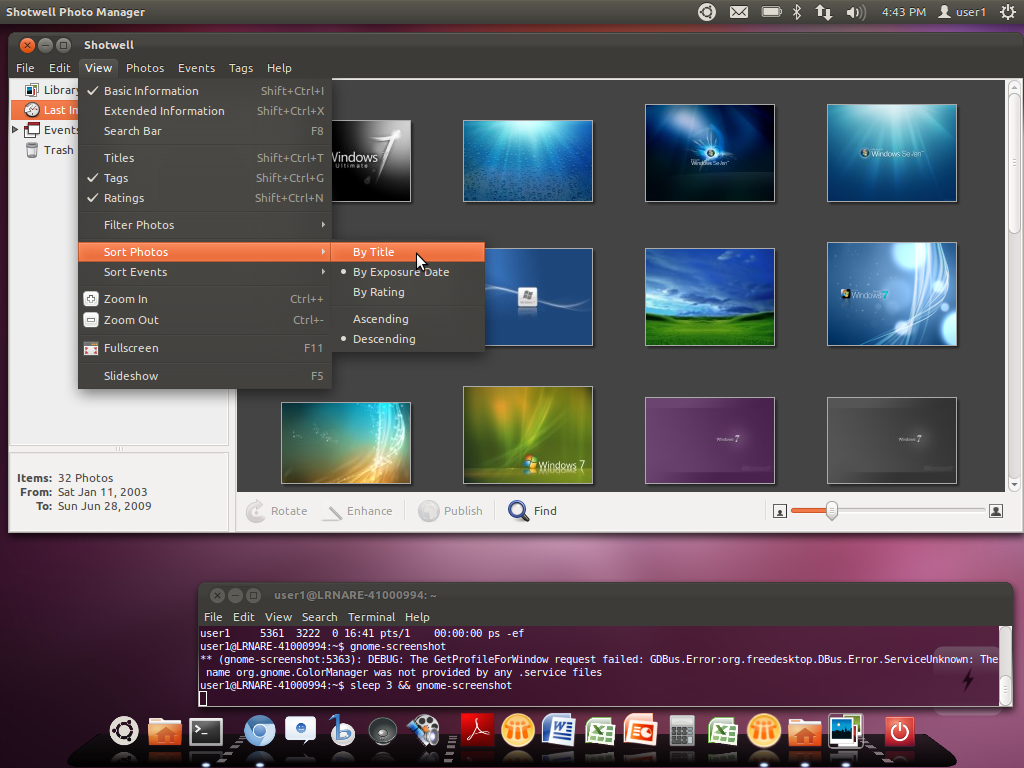Image resolution: width=1024 pixels, height=768 pixels.
Task: Click the Publish toolbar button
Action: pos(451,511)
